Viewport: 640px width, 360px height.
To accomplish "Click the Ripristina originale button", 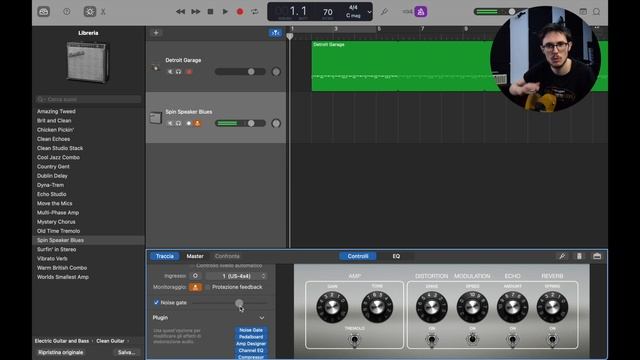I will pos(60,352).
